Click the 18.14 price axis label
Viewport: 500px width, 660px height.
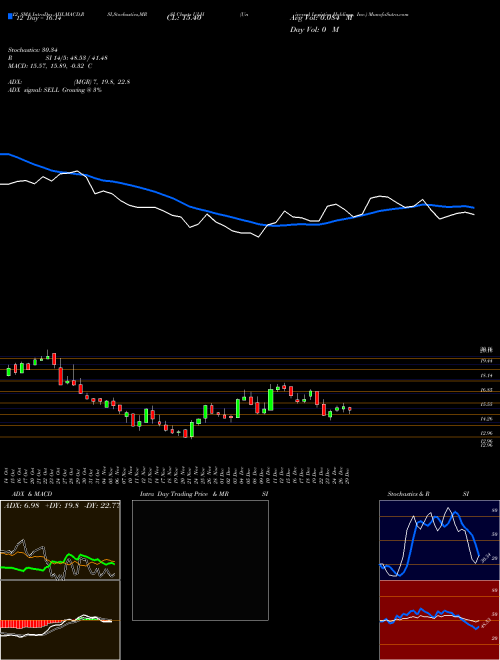click(486, 375)
